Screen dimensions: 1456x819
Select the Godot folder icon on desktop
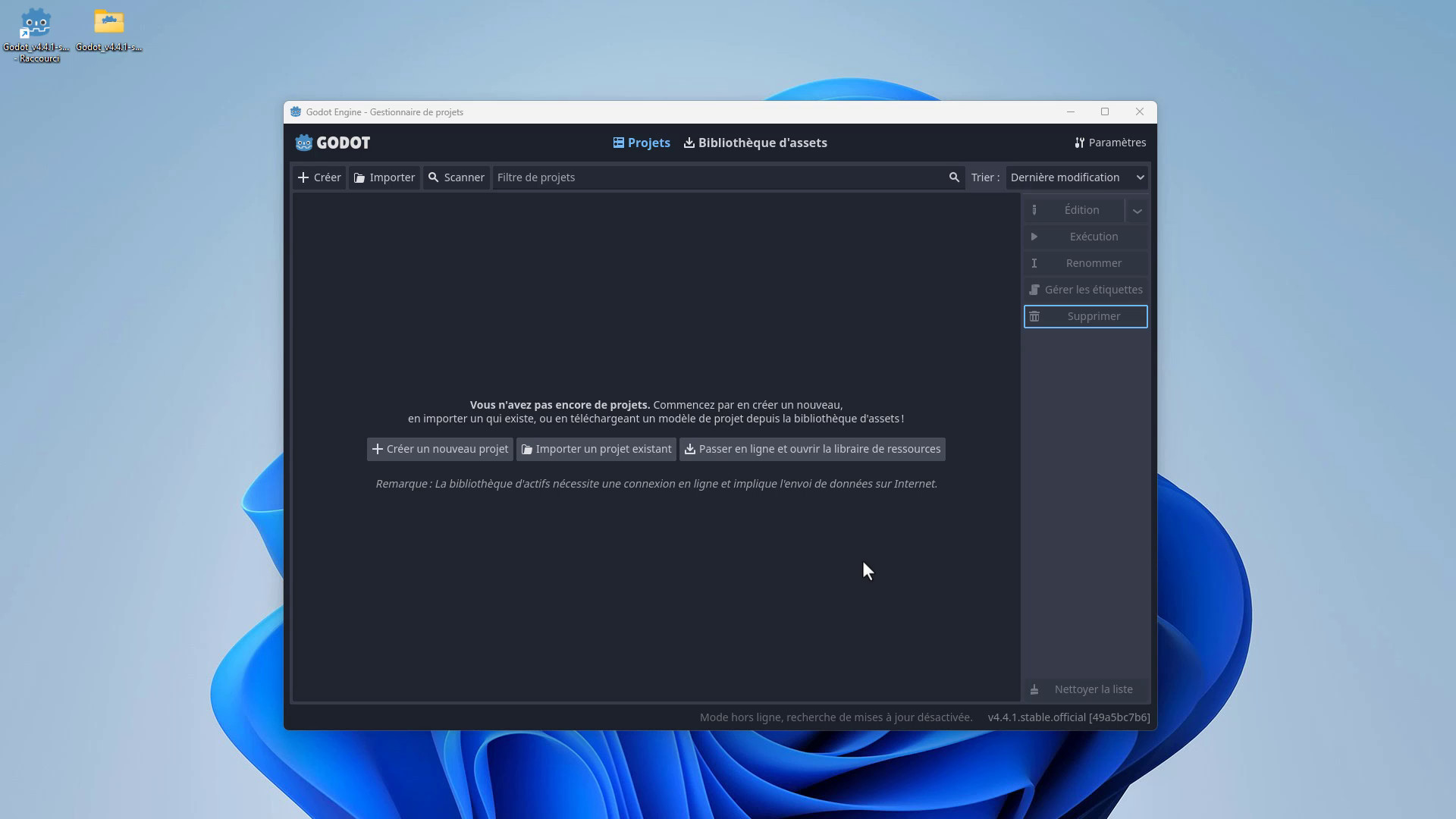pyautogui.click(x=109, y=30)
